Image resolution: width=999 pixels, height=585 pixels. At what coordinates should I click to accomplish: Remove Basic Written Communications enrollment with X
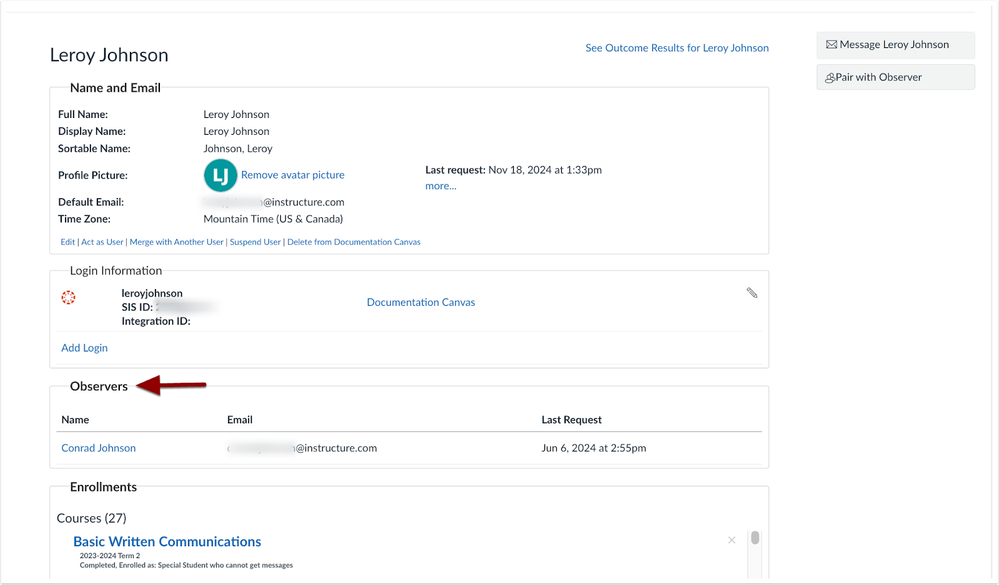pyautogui.click(x=731, y=540)
